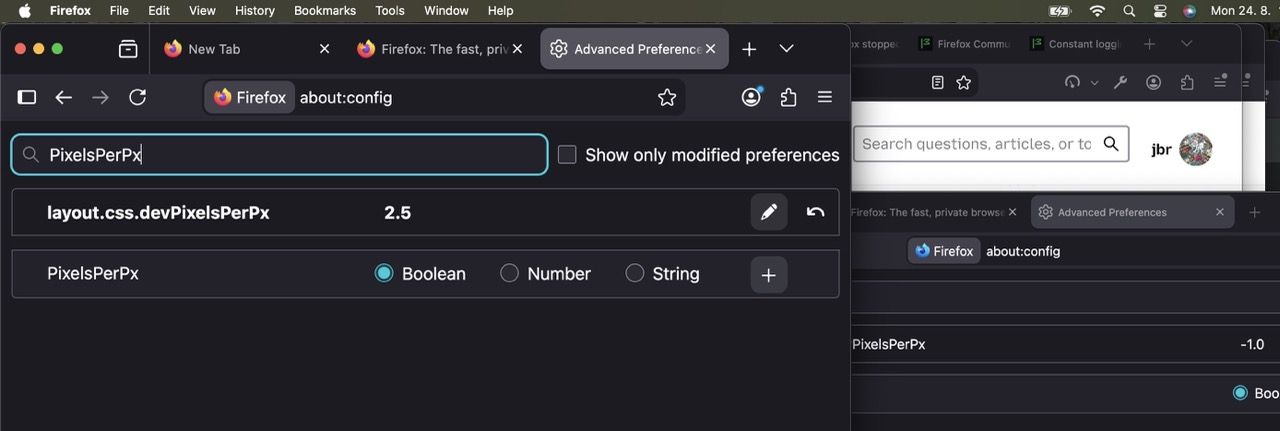The width and height of the screenshot is (1280, 431).
Task: Click the -1.0 value in lower window
Action: click(1252, 344)
